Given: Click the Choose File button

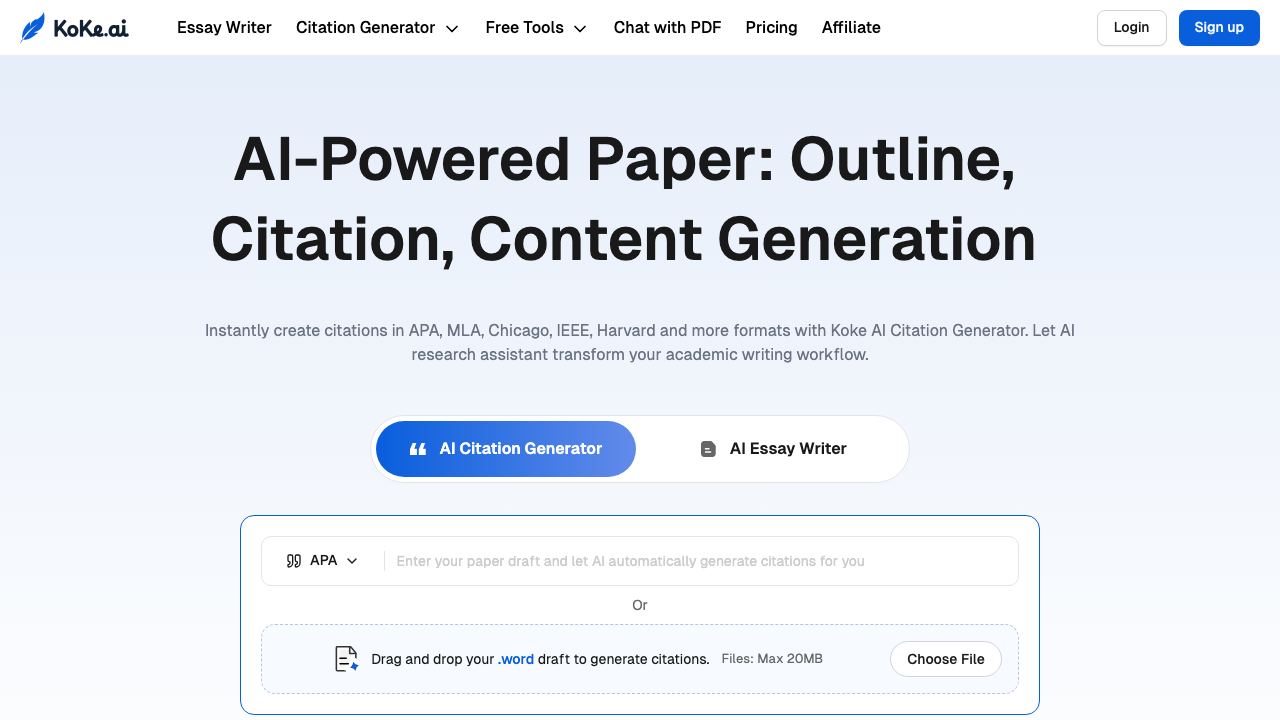Looking at the screenshot, I should [946, 659].
